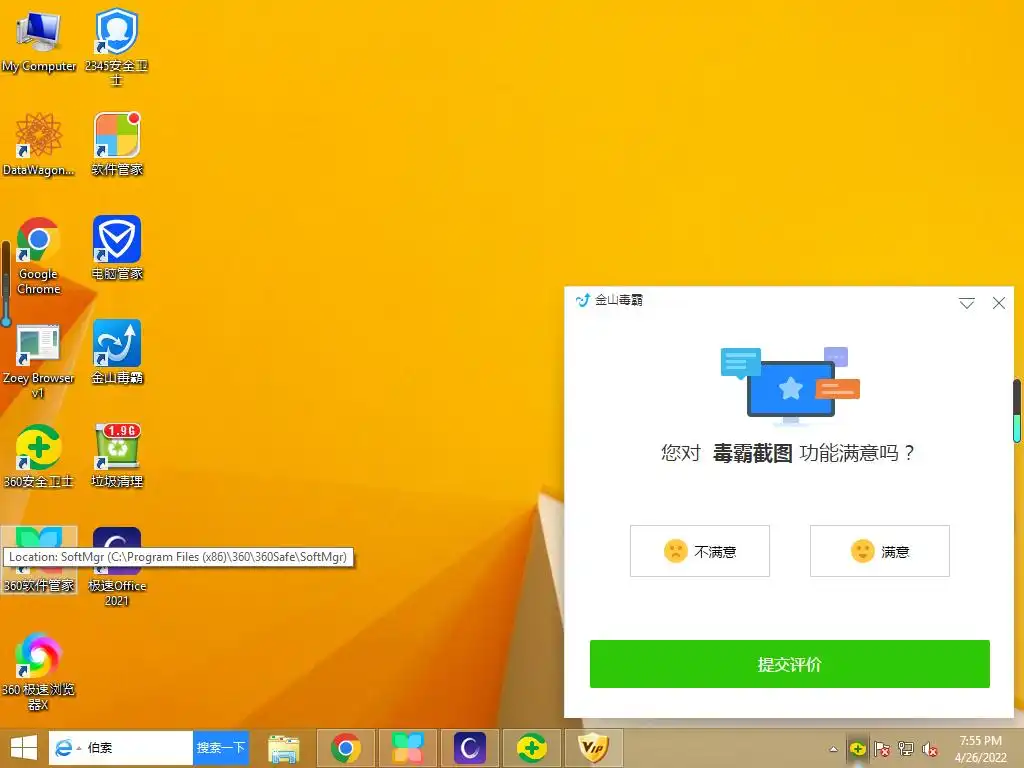The width and height of the screenshot is (1024, 768).
Task: Click the muted volume tray icon
Action: point(930,749)
